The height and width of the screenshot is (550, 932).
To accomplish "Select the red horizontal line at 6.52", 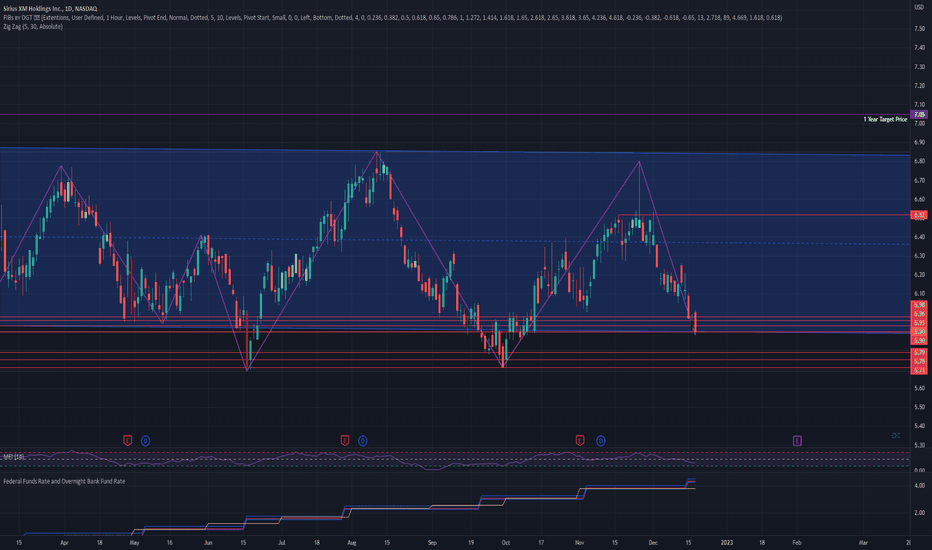I will tap(764, 215).
